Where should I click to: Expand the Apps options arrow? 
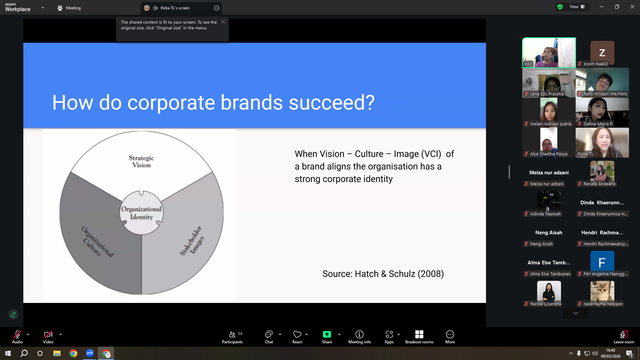[x=398, y=334]
